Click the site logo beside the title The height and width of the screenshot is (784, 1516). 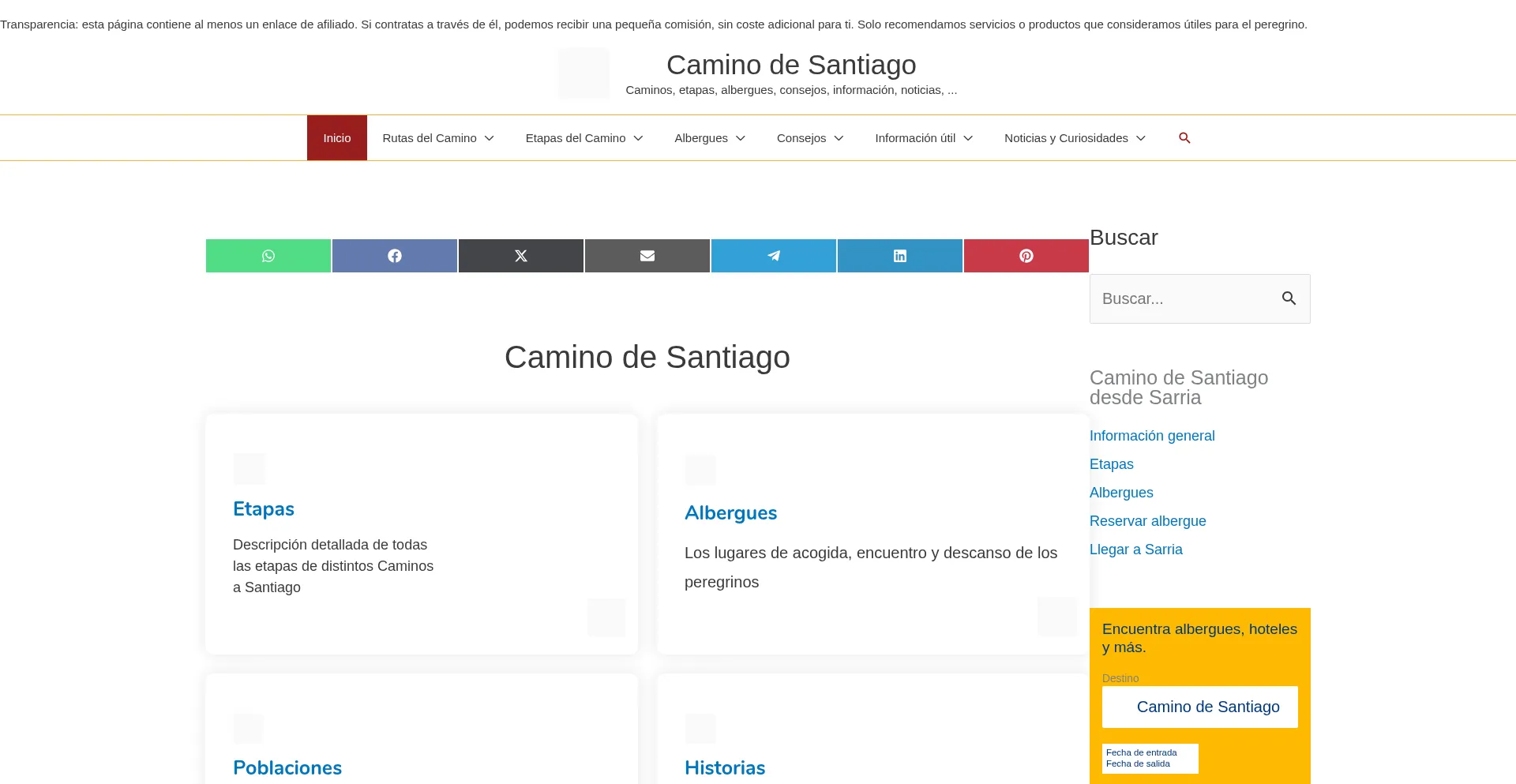584,73
